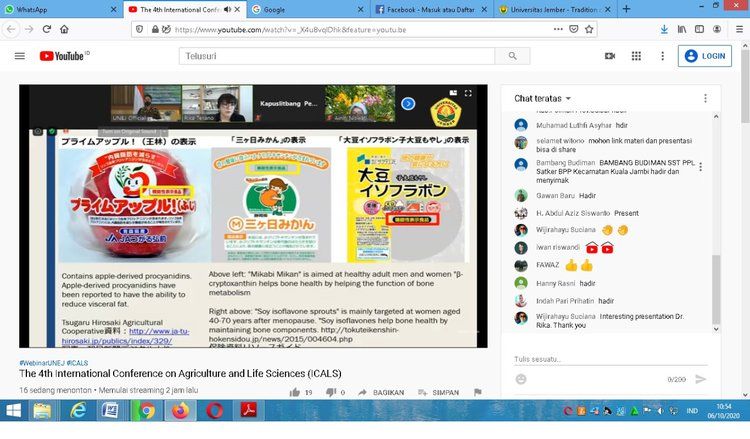Open options for Bambang Budiman's chat message
The image size is (750, 439).
tap(700, 167)
